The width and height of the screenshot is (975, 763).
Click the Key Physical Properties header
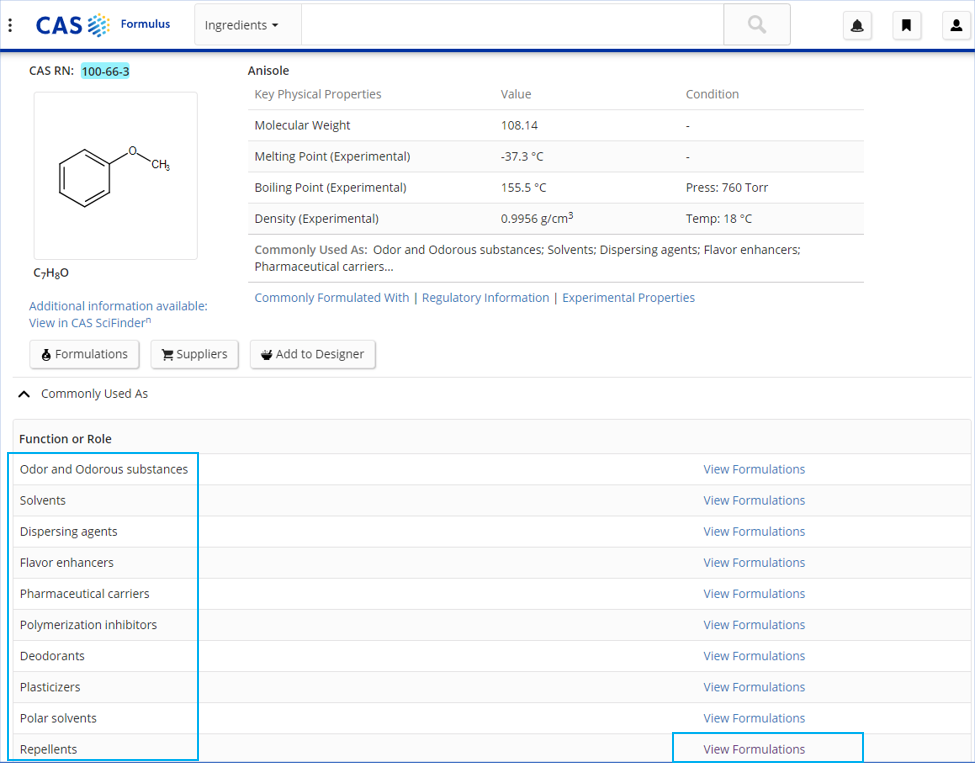(x=318, y=94)
